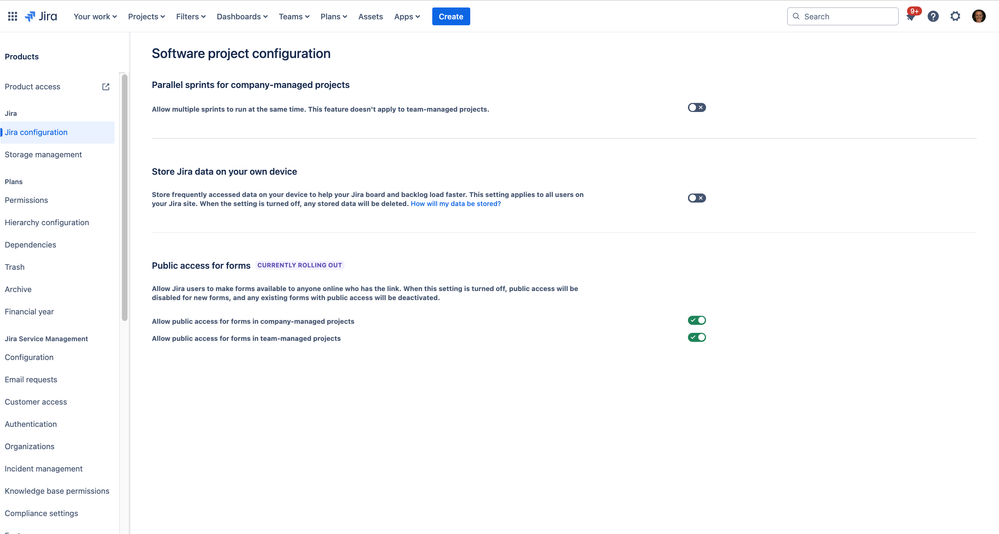The image size is (999, 534).
Task: Click the Jira logo
Action: (41, 17)
